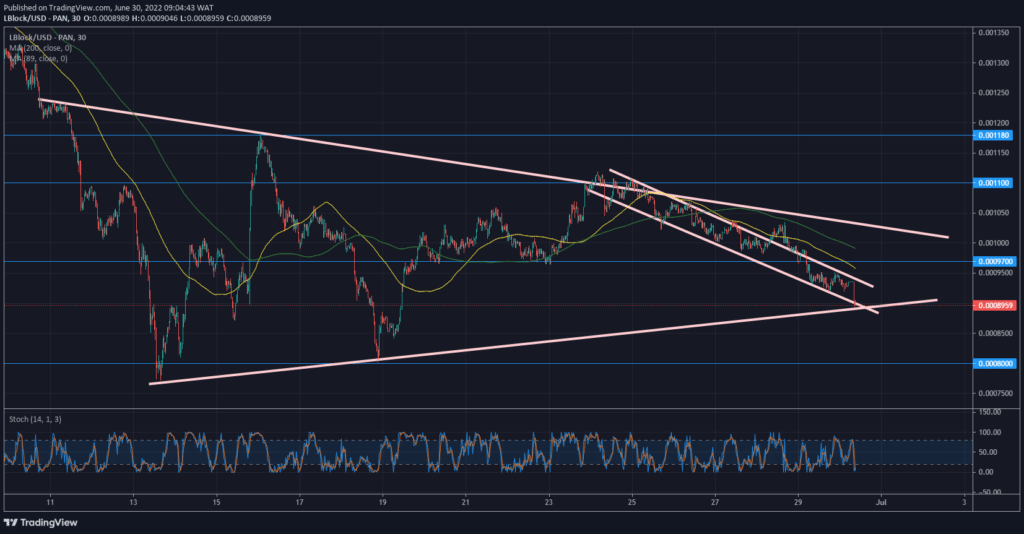The height and width of the screenshot is (534, 1024).
Task: Click date label 19 on time axis
Action: pyautogui.click(x=382, y=502)
